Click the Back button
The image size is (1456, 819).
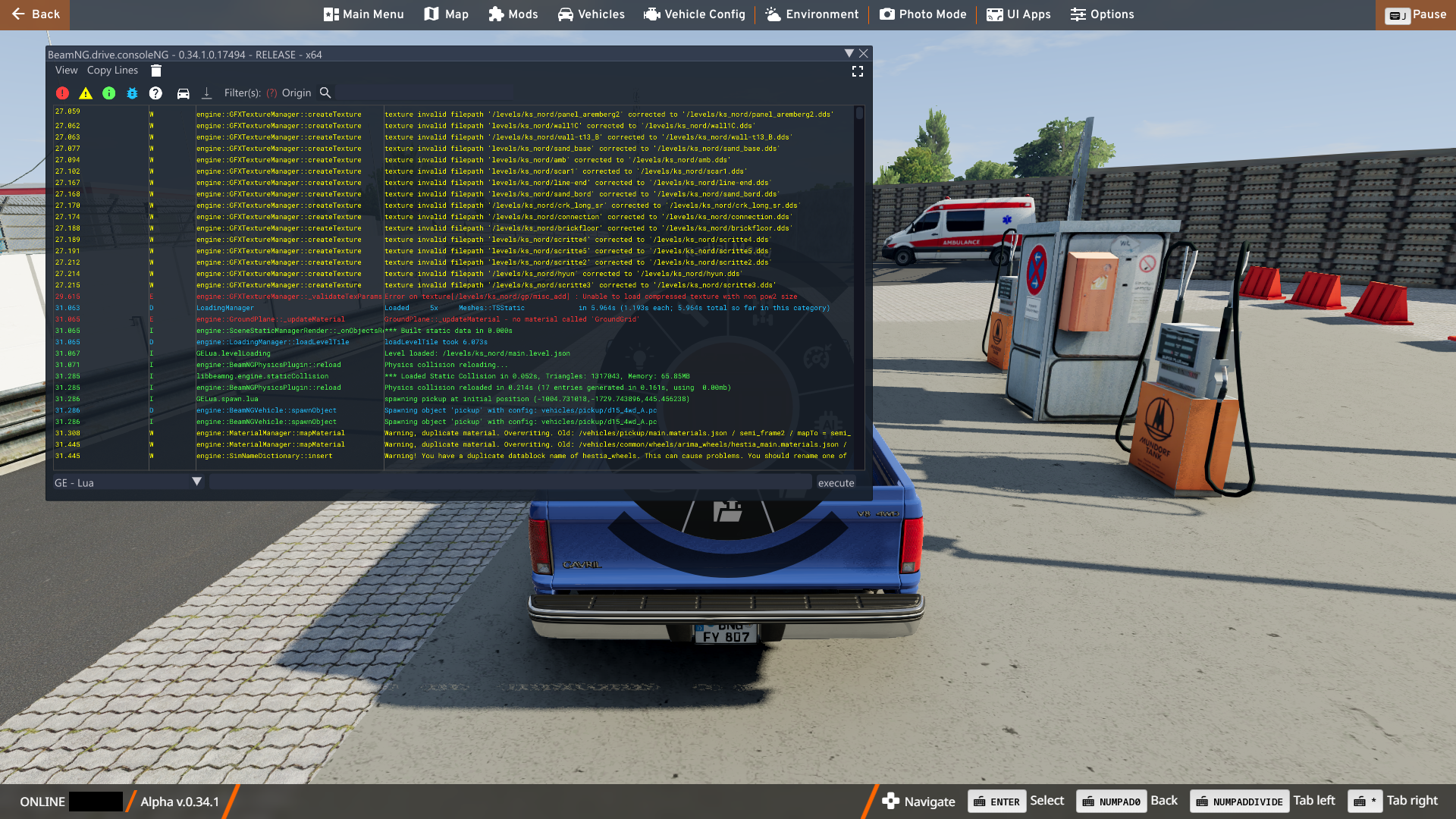pyautogui.click(x=35, y=14)
